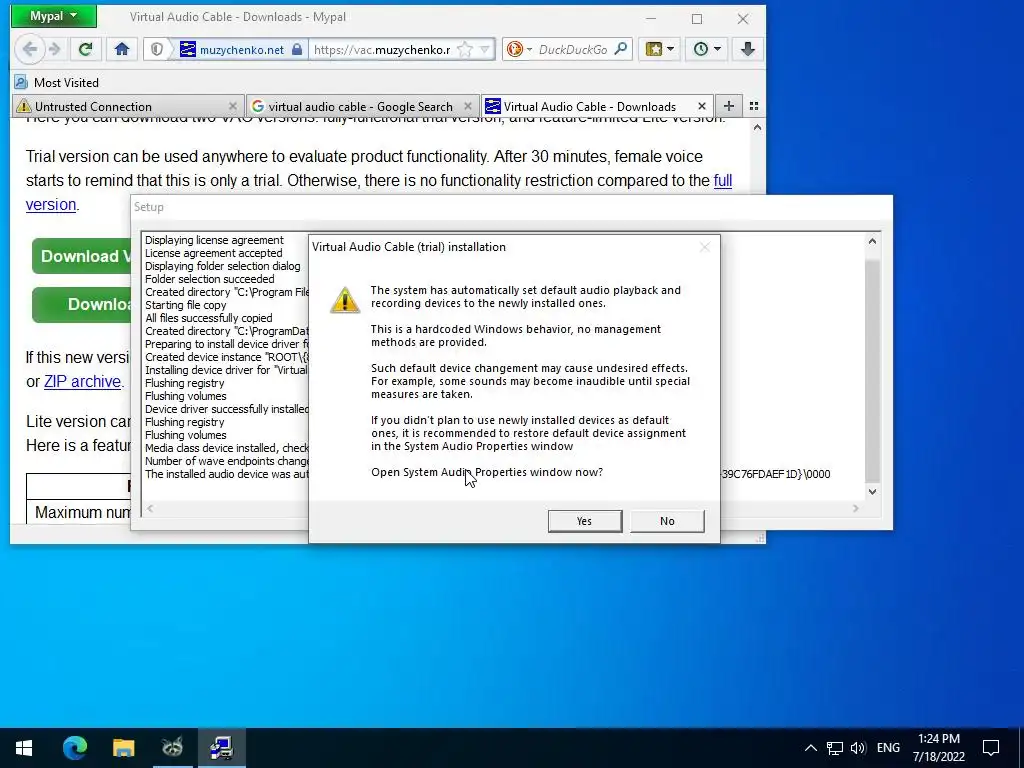Open the Home page icon in Mypal

[x=121, y=49]
